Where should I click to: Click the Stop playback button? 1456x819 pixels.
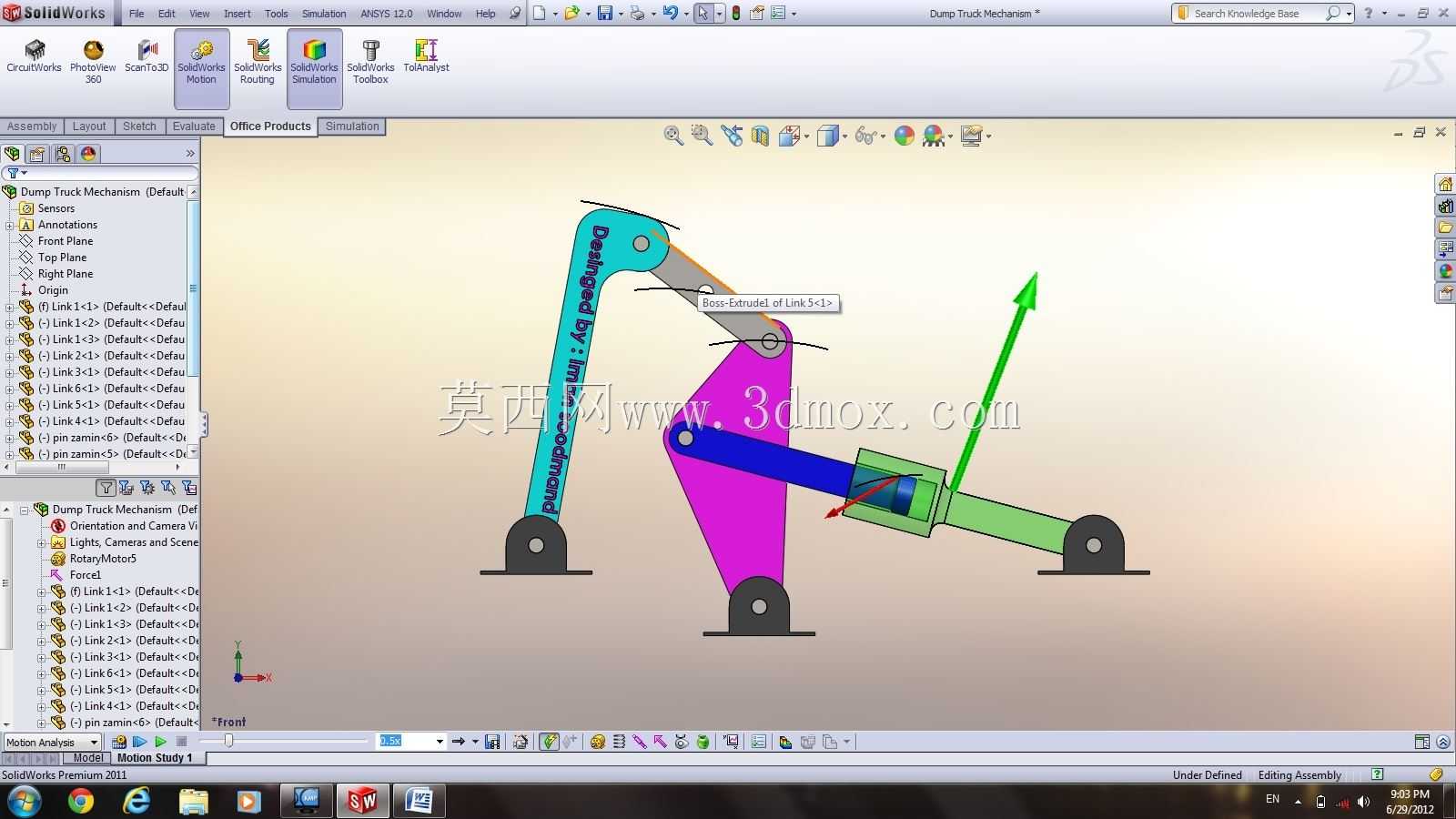click(x=181, y=742)
